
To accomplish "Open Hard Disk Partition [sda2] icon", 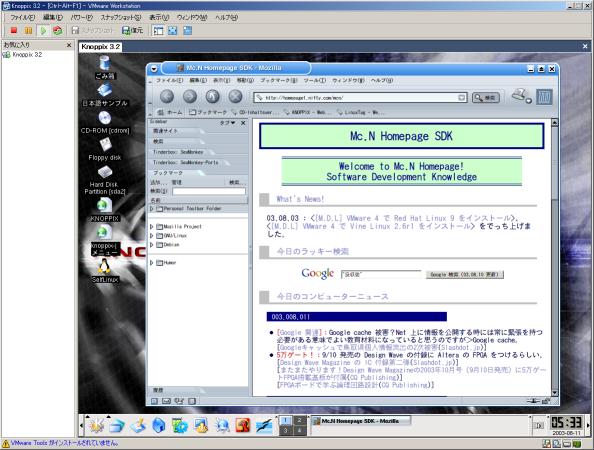I will click(105, 180).
